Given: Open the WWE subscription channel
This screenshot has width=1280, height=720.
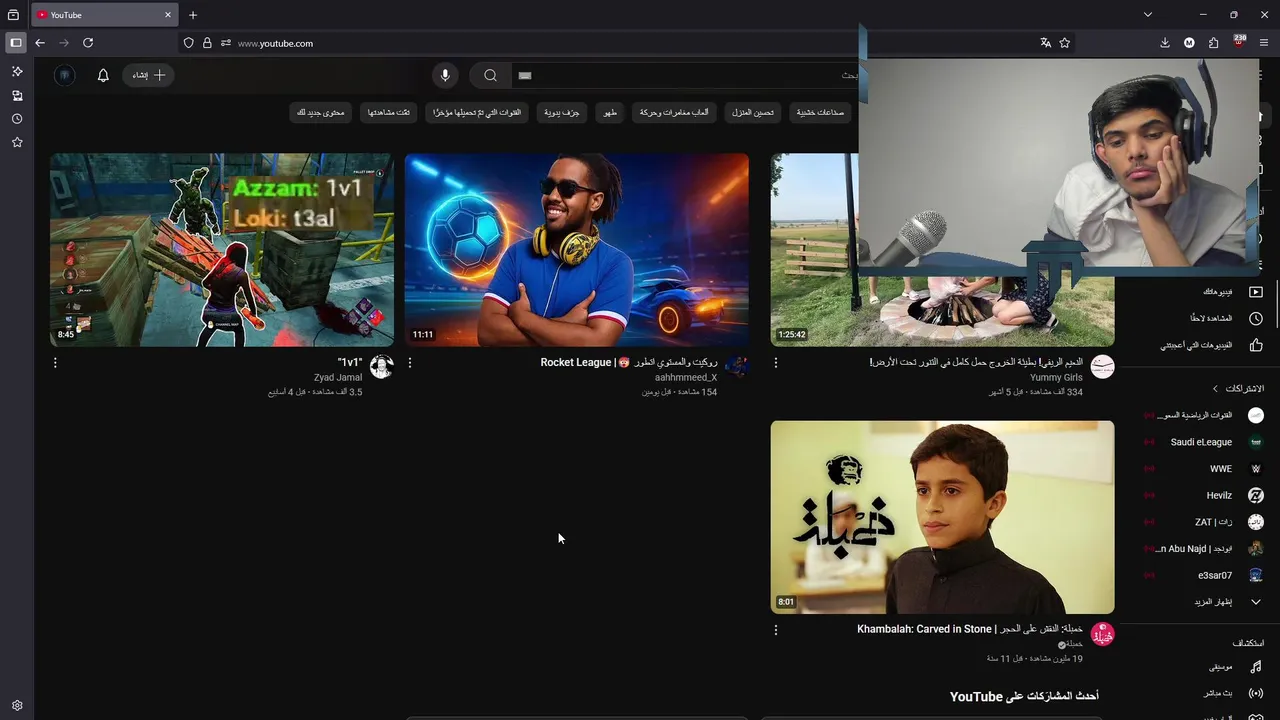Looking at the screenshot, I should click(x=1205, y=469).
